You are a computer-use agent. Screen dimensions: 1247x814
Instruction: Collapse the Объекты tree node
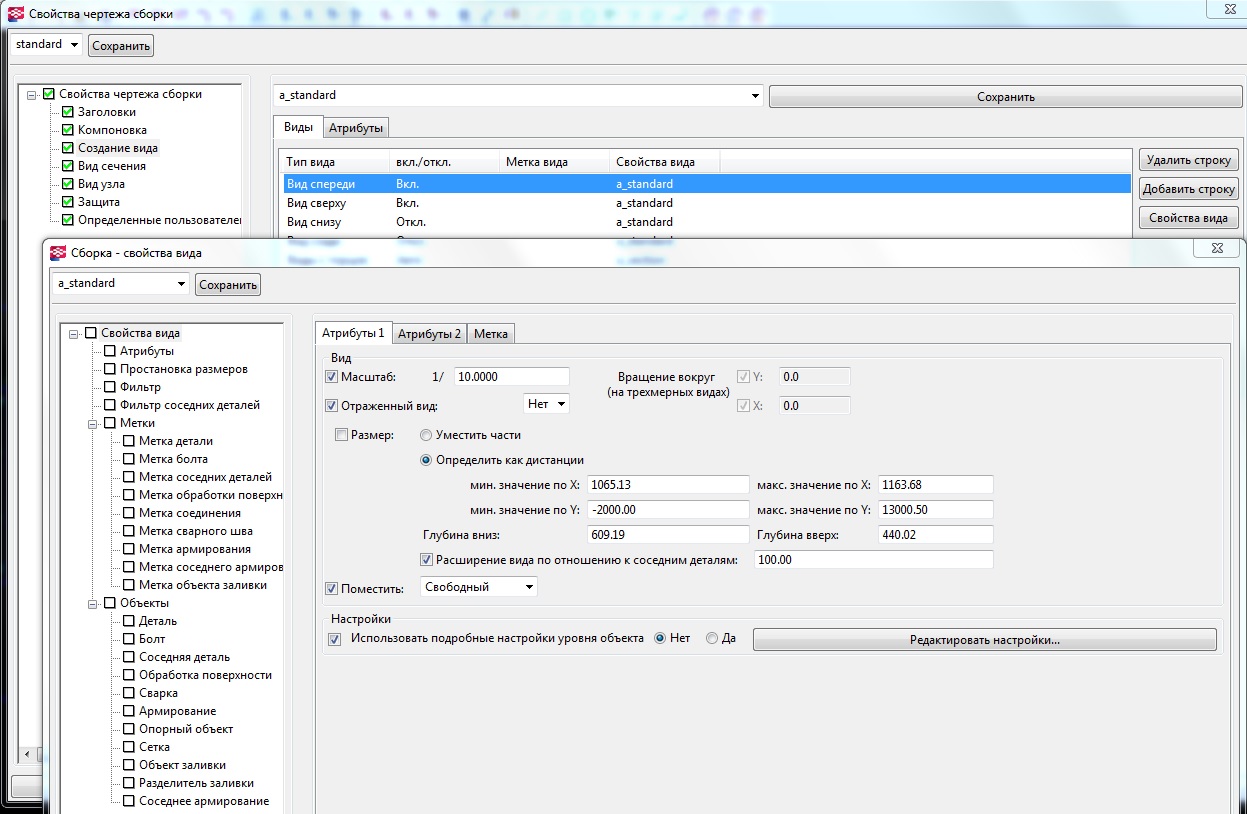[92, 603]
